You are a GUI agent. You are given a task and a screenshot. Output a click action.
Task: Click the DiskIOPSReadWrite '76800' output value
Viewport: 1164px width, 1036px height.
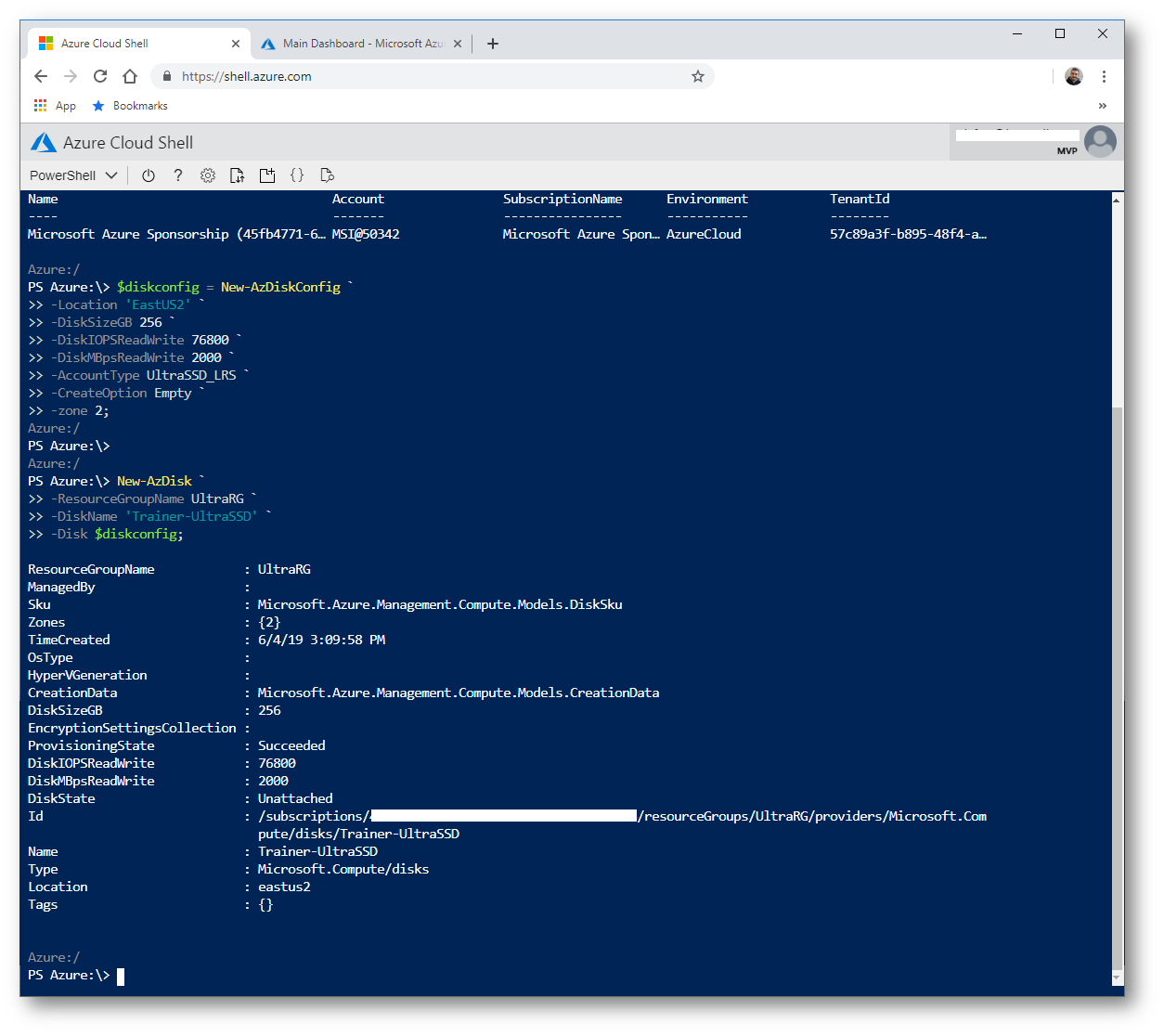[277, 763]
